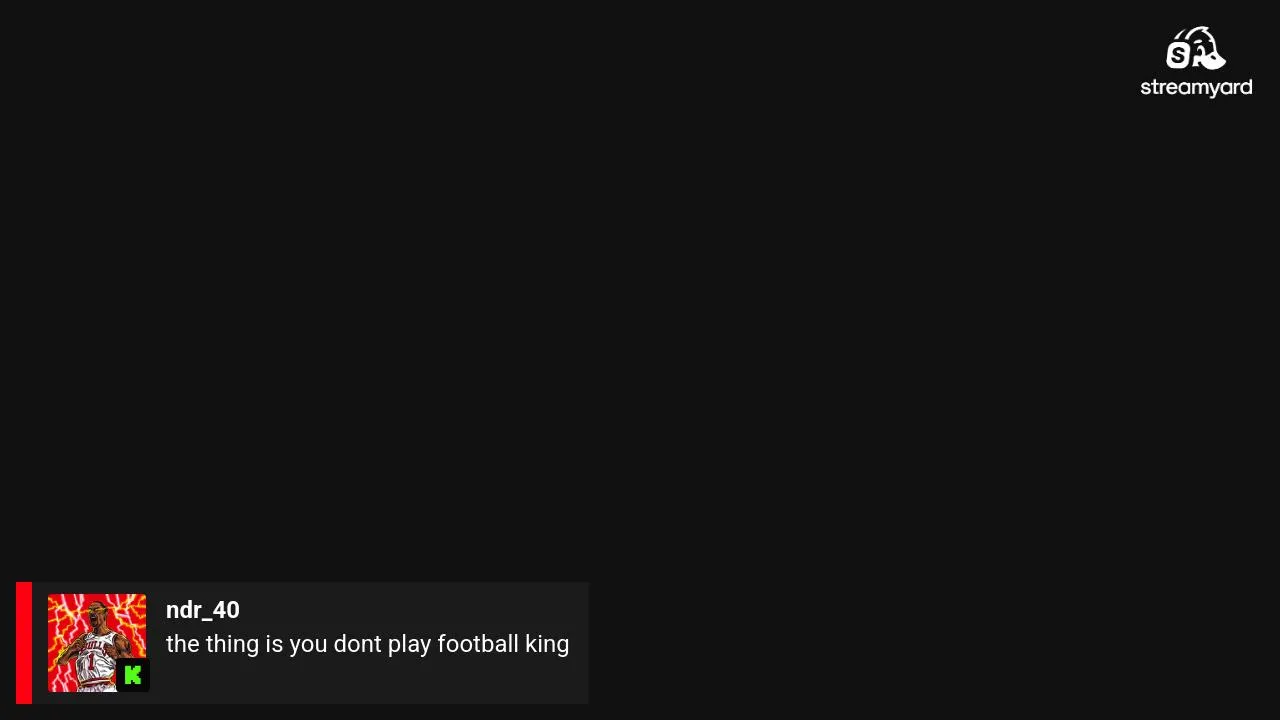Click the word 'you' in the comment
1280x720 pixels.
308,644
